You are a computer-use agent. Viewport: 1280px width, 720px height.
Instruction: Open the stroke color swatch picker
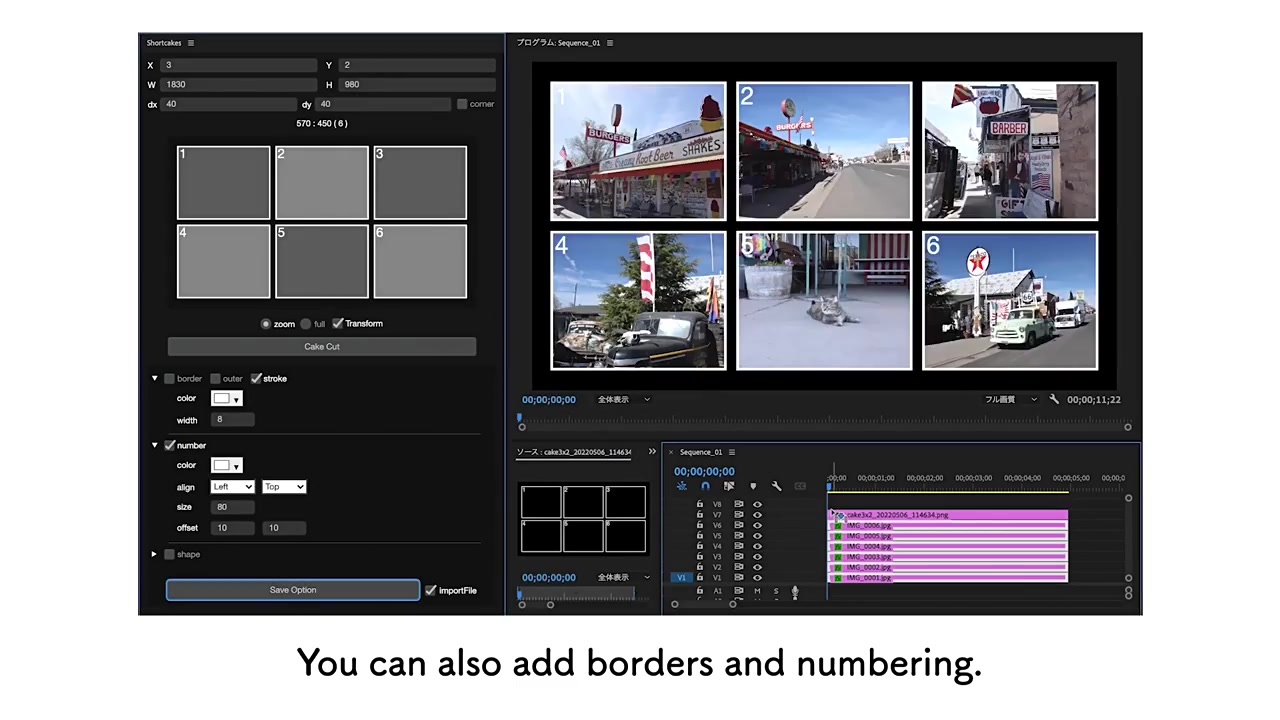(226, 399)
